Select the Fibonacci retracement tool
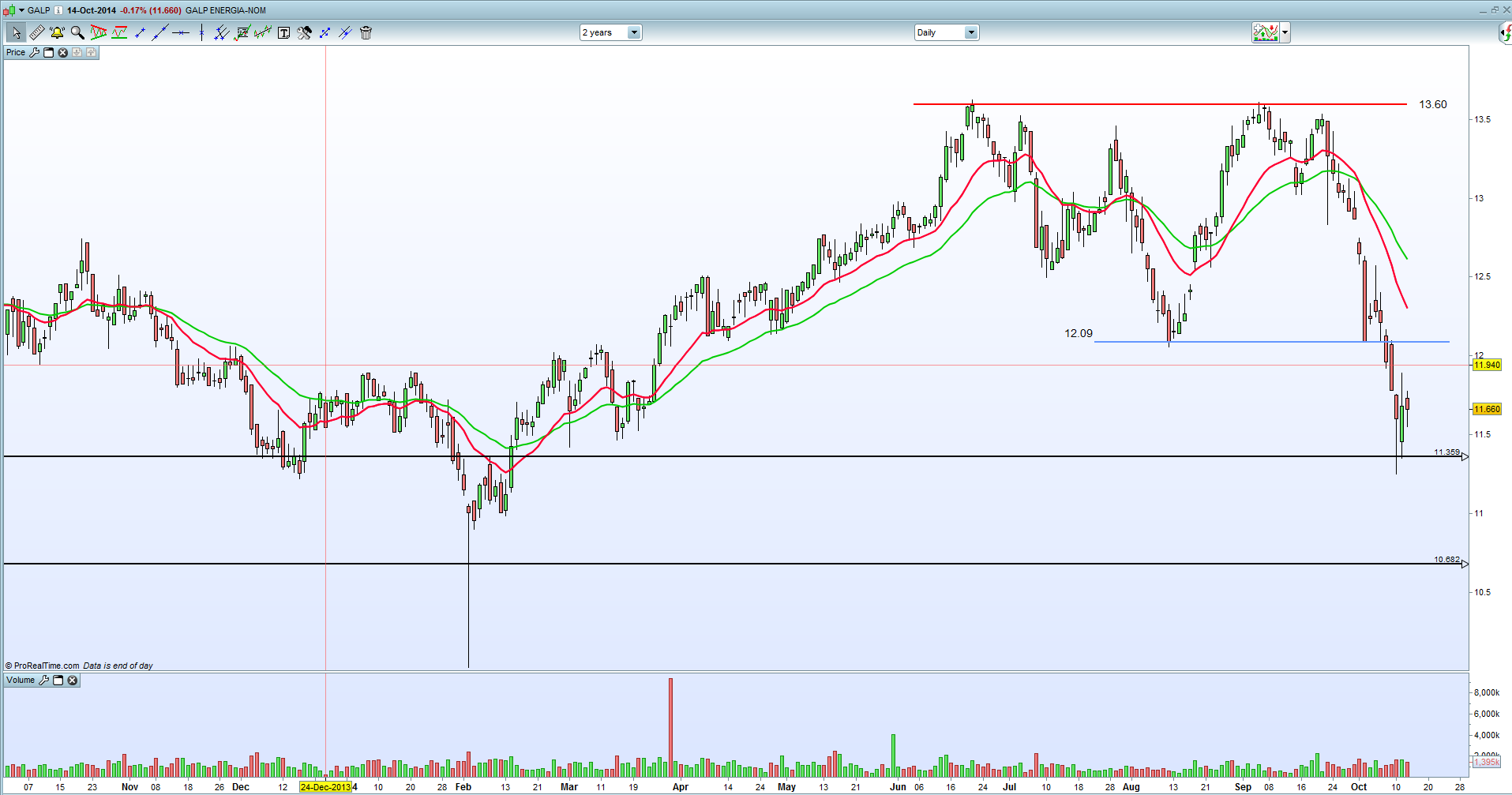Image resolution: width=1512 pixels, height=795 pixels. click(242, 32)
